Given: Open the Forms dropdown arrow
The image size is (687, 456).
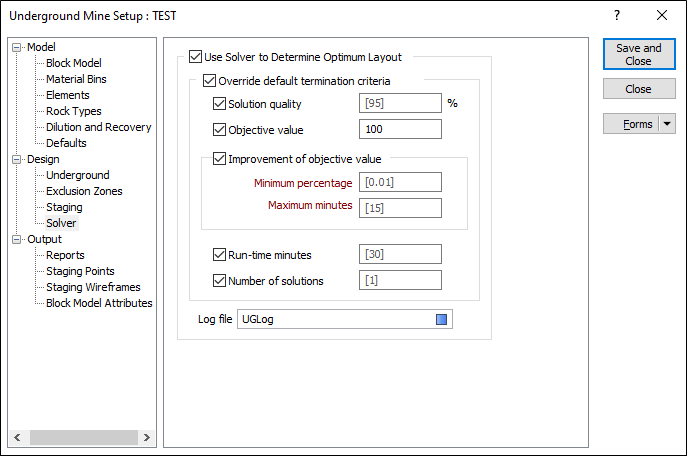Looking at the screenshot, I should click(x=667, y=124).
